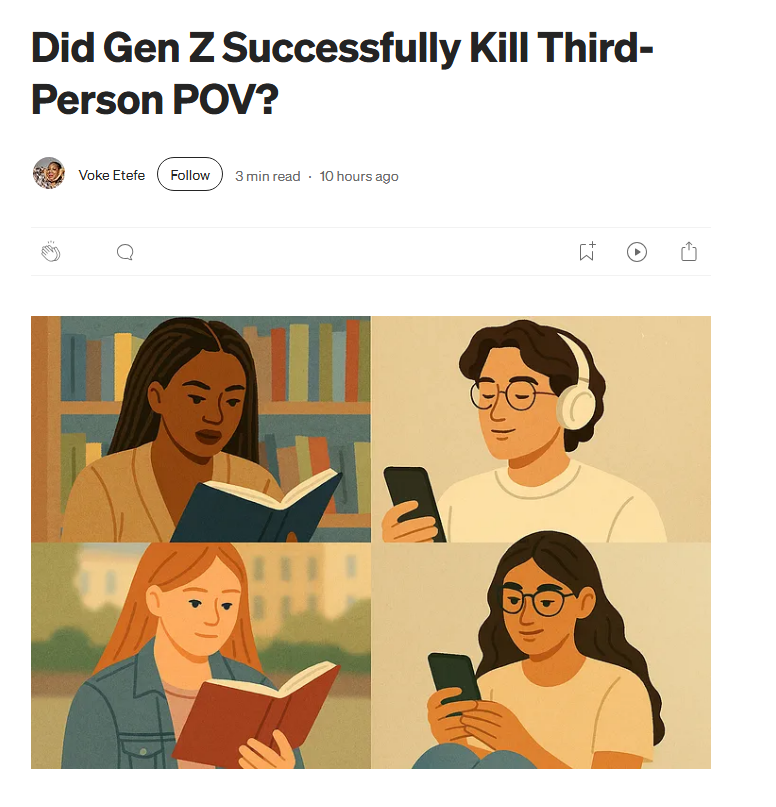
Task: Click the '10 hours ago' timestamp
Action: tap(359, 176)
